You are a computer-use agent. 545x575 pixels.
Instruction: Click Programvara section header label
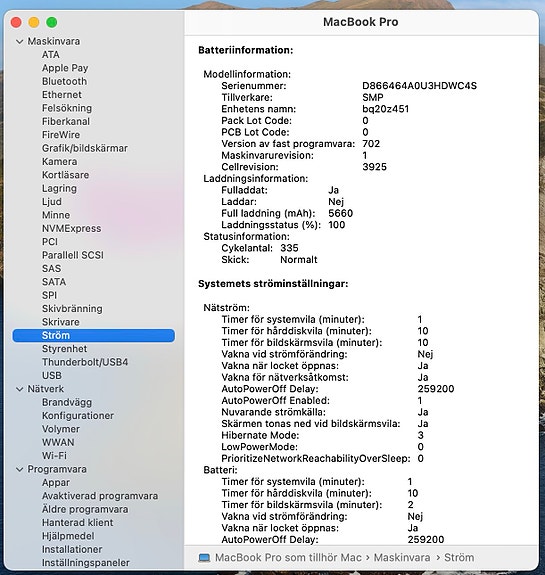pyautogui.click(x=57, y=469)
